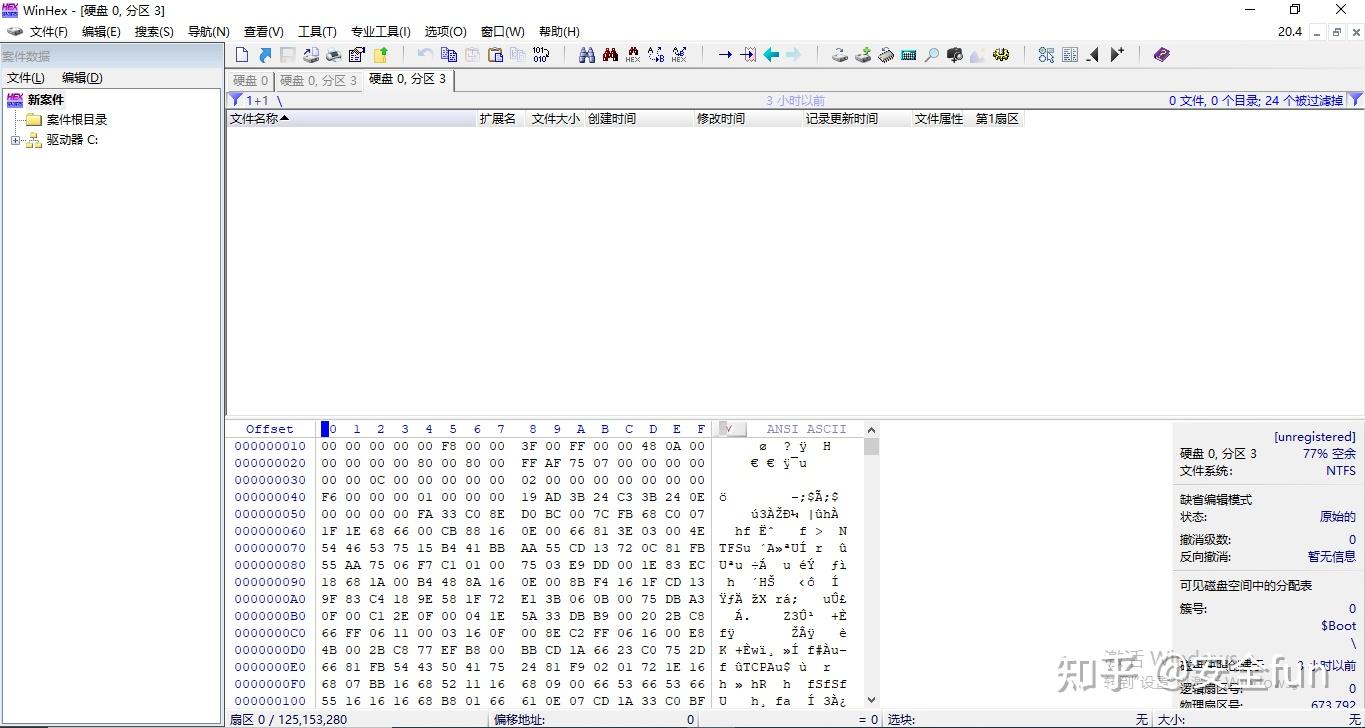Sort by the 第1扇区 column header
Screen dimensions: 1365x728
coord(997,119)
